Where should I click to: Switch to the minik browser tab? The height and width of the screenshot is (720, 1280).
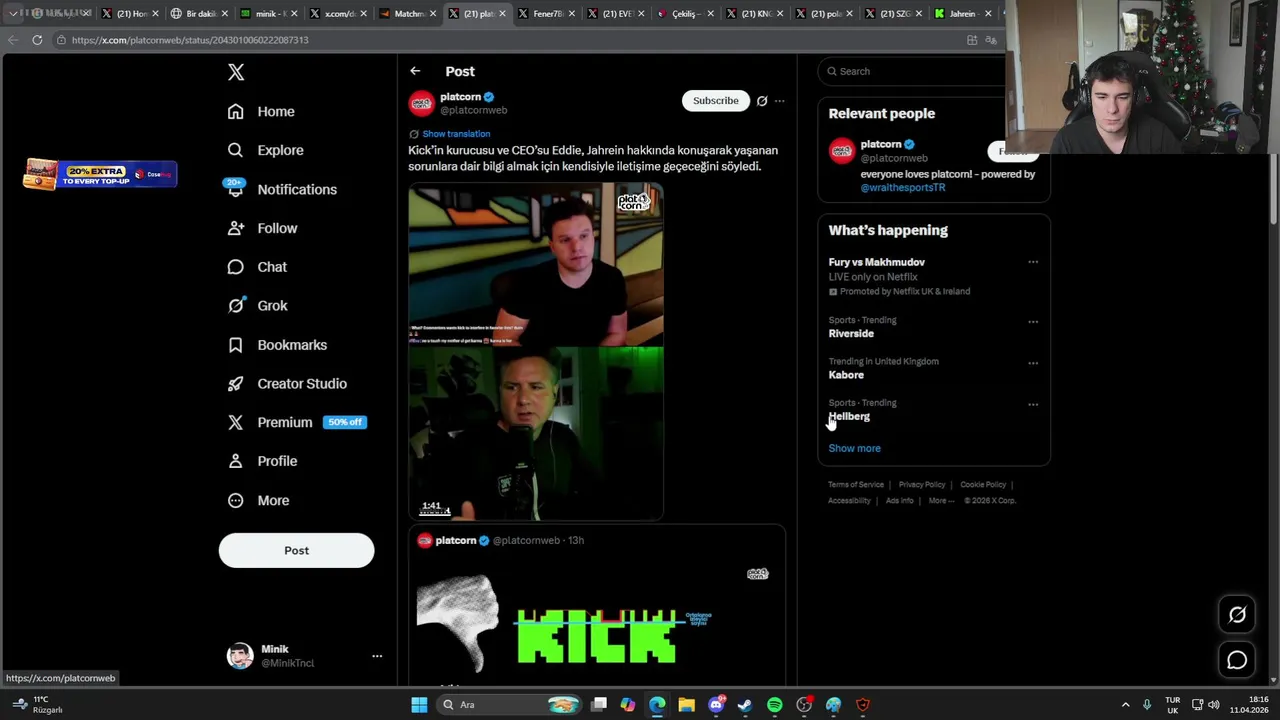coord(267,14)
